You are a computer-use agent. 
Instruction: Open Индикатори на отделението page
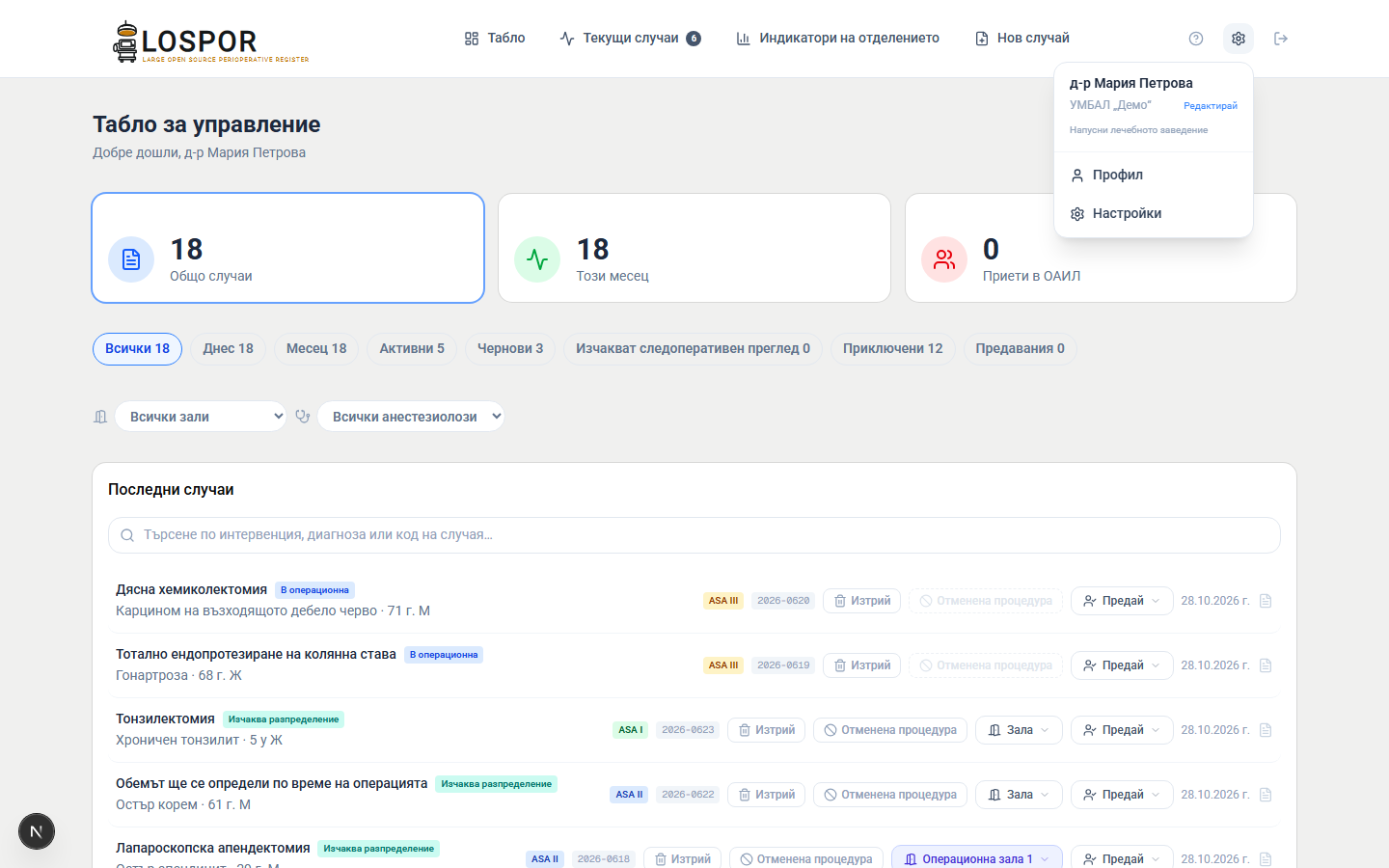click(837, 39)
